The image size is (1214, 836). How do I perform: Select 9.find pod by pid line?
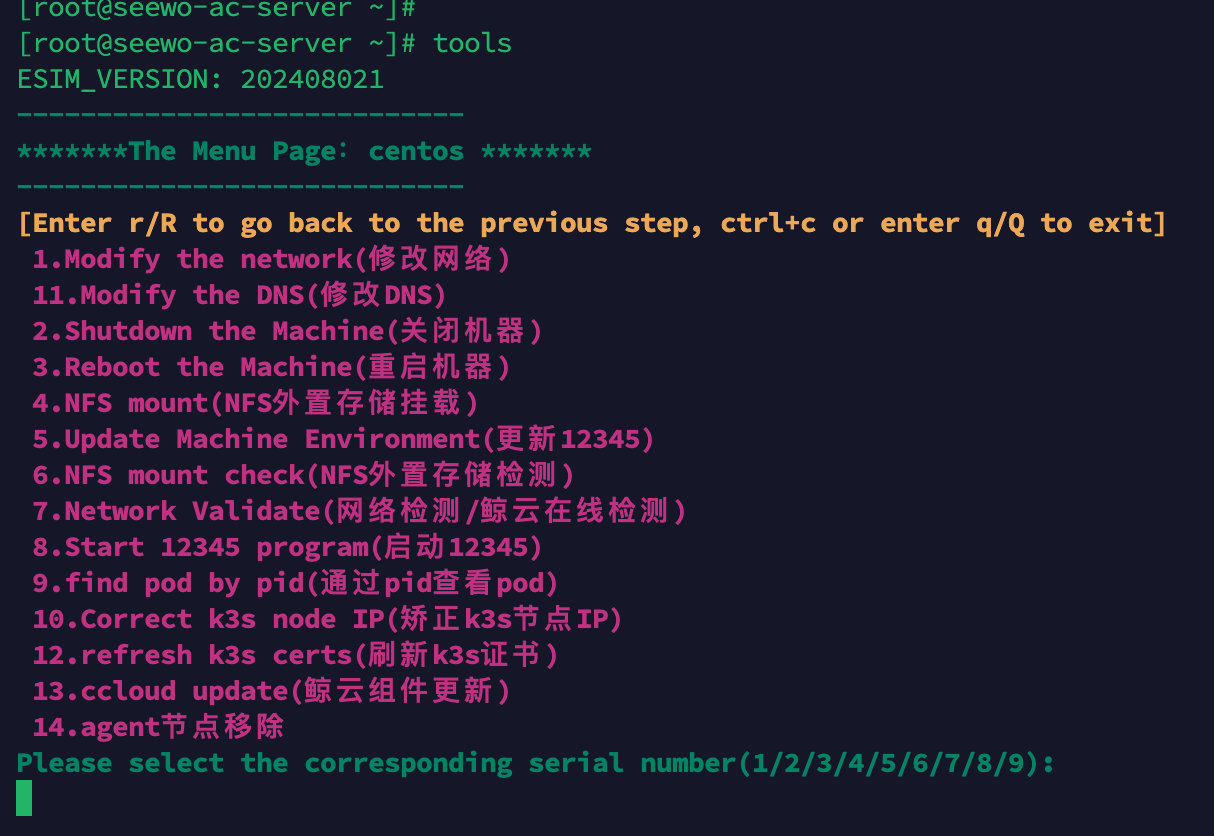(296, 583)
